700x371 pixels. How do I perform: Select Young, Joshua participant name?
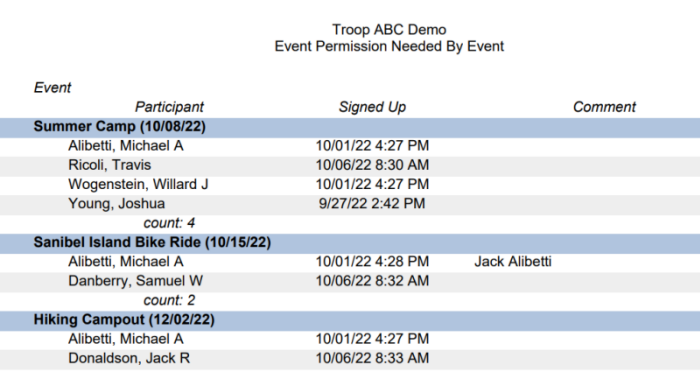pyautogui.click(x=117, y=204)
